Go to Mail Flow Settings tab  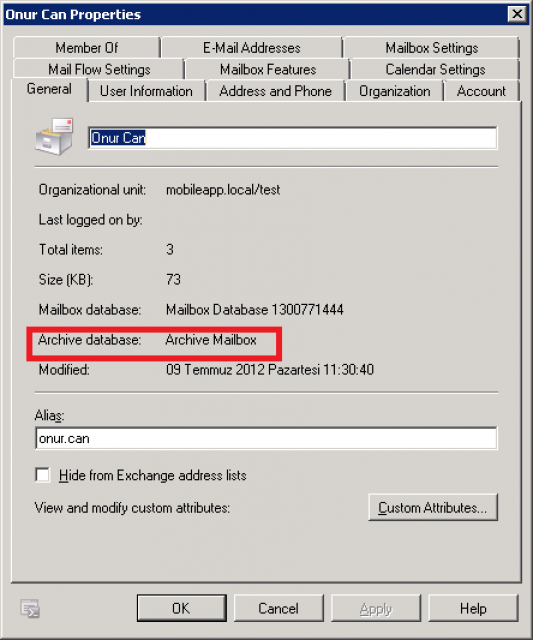point(99,69)
